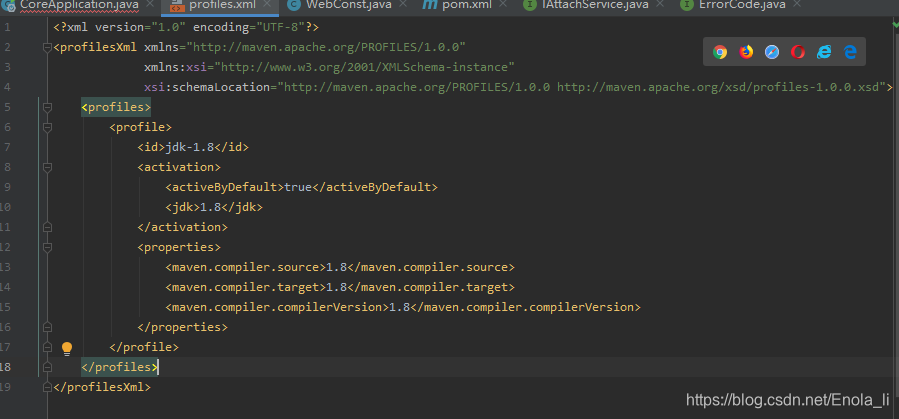Click the activeByDefault true element

click(x=302, y=187)
